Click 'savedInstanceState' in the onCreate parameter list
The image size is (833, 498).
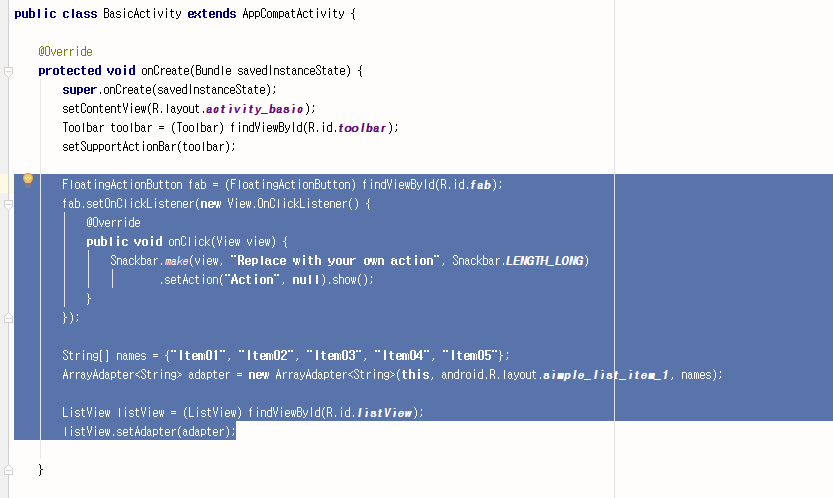(292, 71)
